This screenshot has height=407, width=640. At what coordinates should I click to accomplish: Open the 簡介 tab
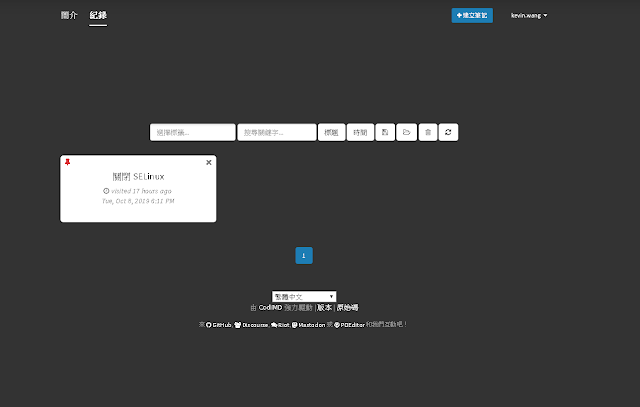coord(69,15)
